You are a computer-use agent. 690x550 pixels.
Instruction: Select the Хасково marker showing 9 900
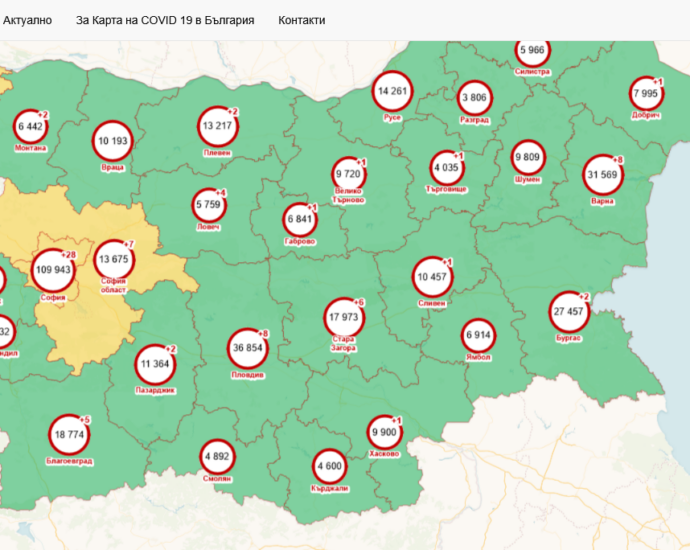pyautogui.click(x=385, y=432)
